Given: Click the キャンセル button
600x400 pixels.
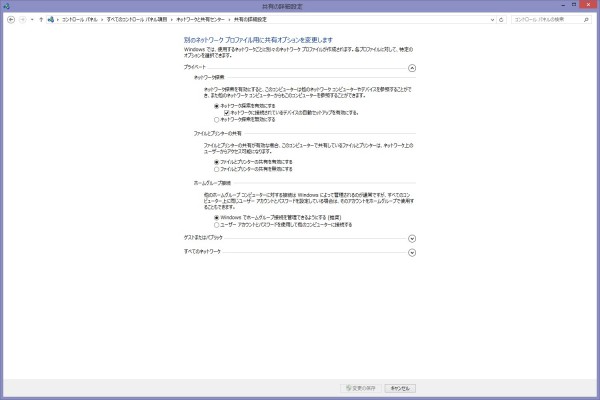Looking at the screenshot, I should click(x=400, y=387).
